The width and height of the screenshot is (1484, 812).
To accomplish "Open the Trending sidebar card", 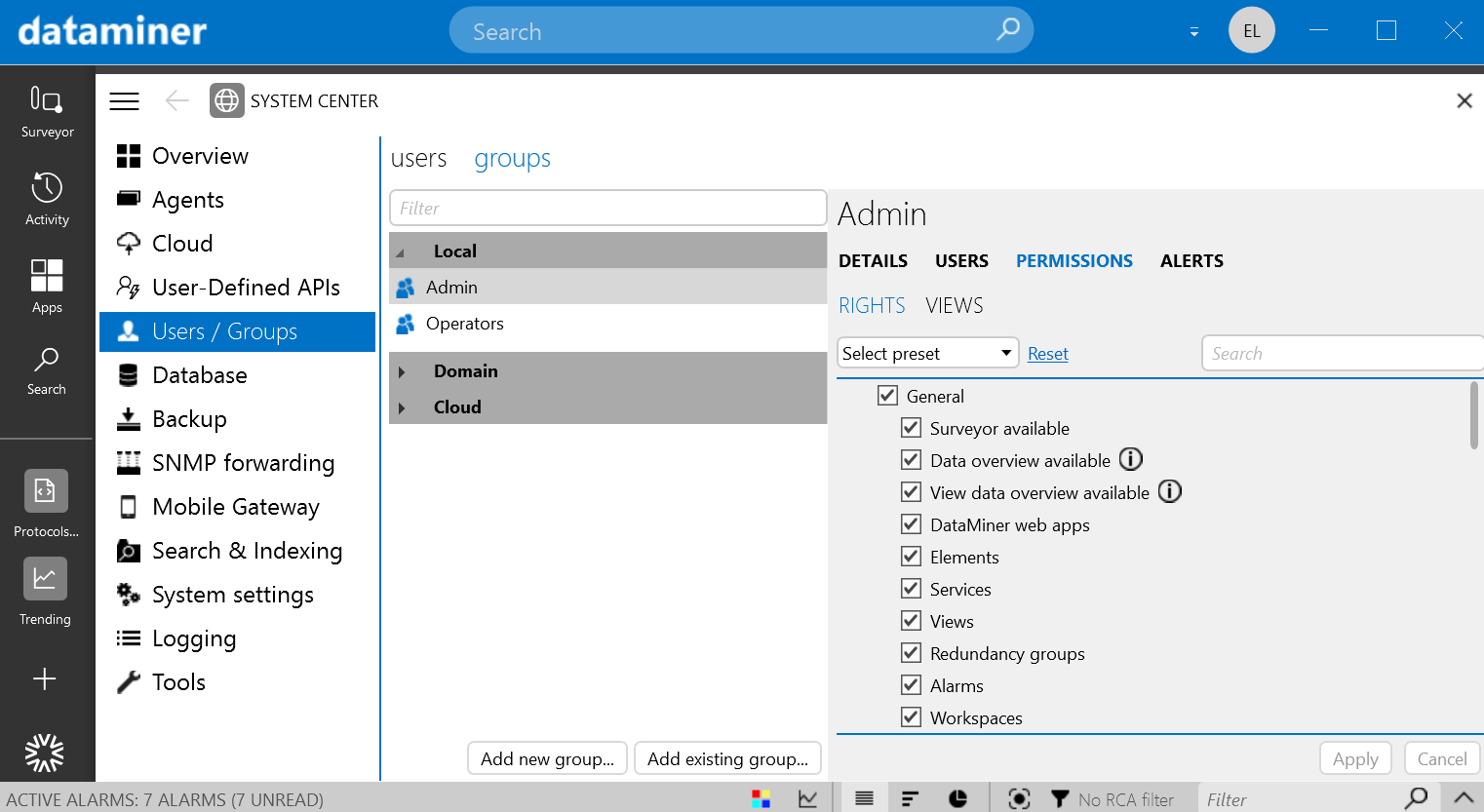I will tap(46, 591).
